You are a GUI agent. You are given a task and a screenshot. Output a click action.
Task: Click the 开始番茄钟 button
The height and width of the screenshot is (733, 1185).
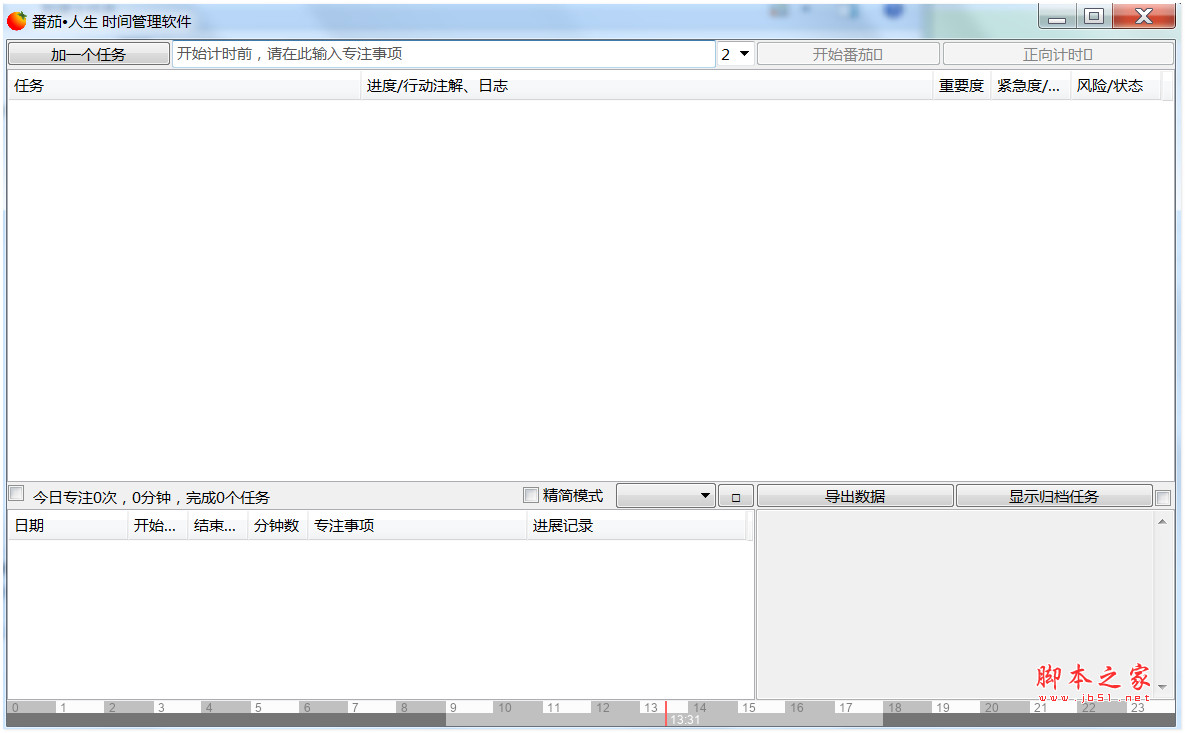pyautogui.click(x=848, y=53)
